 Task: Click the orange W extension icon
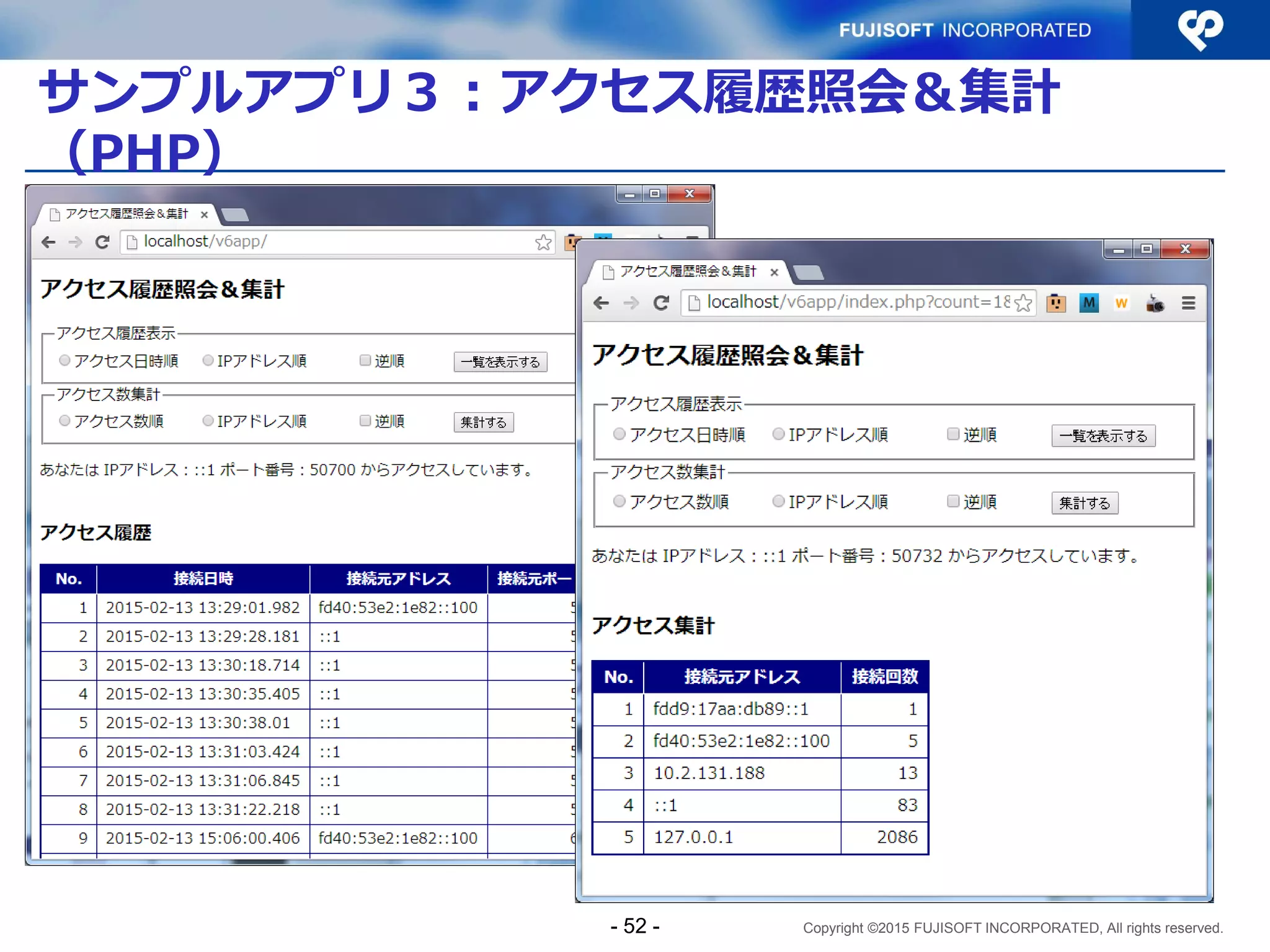click(1121, 303)
